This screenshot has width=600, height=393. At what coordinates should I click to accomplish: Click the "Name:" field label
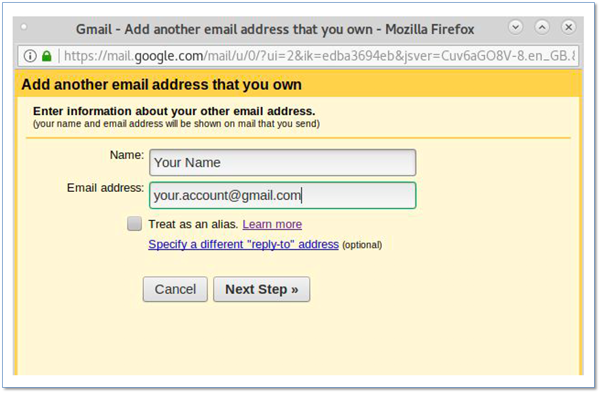coord(127,155)
